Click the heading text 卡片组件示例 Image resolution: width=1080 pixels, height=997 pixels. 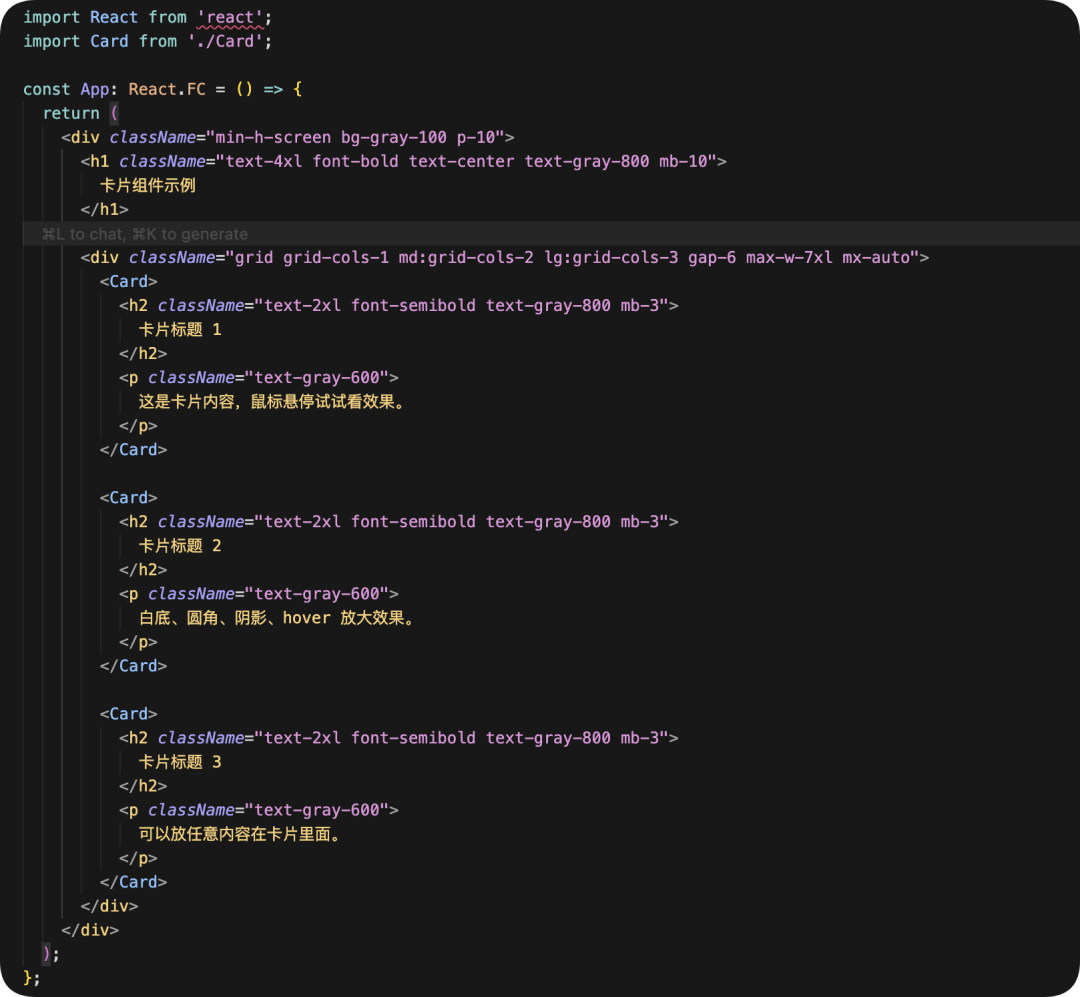[x=147, y=185]
